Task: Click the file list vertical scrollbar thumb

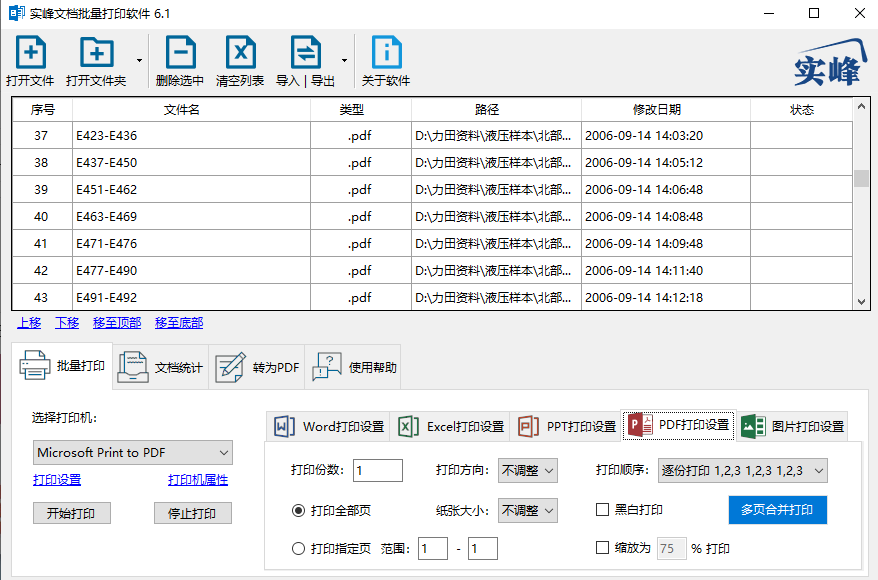Action: 861,179
